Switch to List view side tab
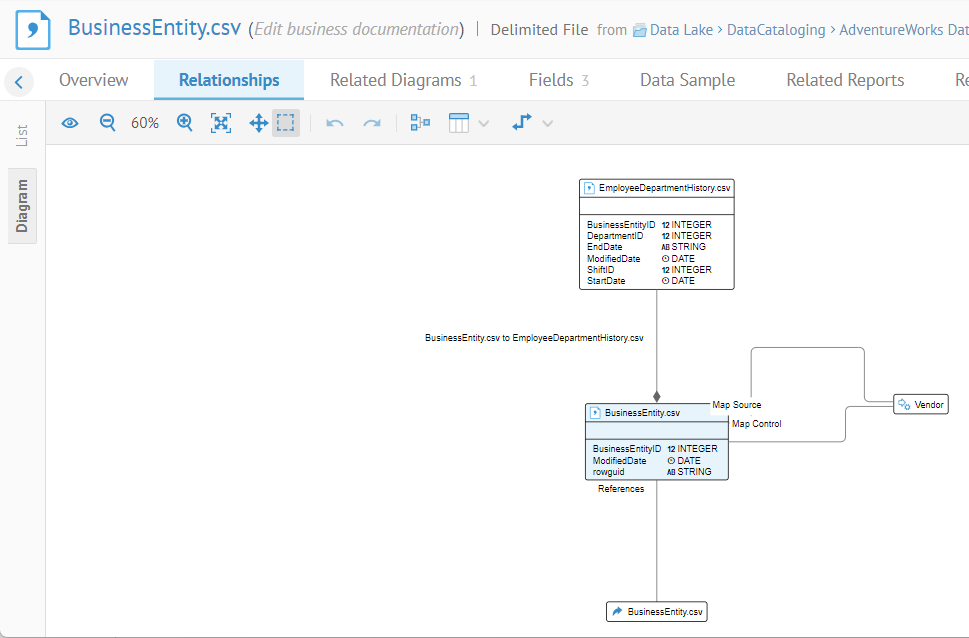This screenshot has width=969, height=638. tap(22, 135)
